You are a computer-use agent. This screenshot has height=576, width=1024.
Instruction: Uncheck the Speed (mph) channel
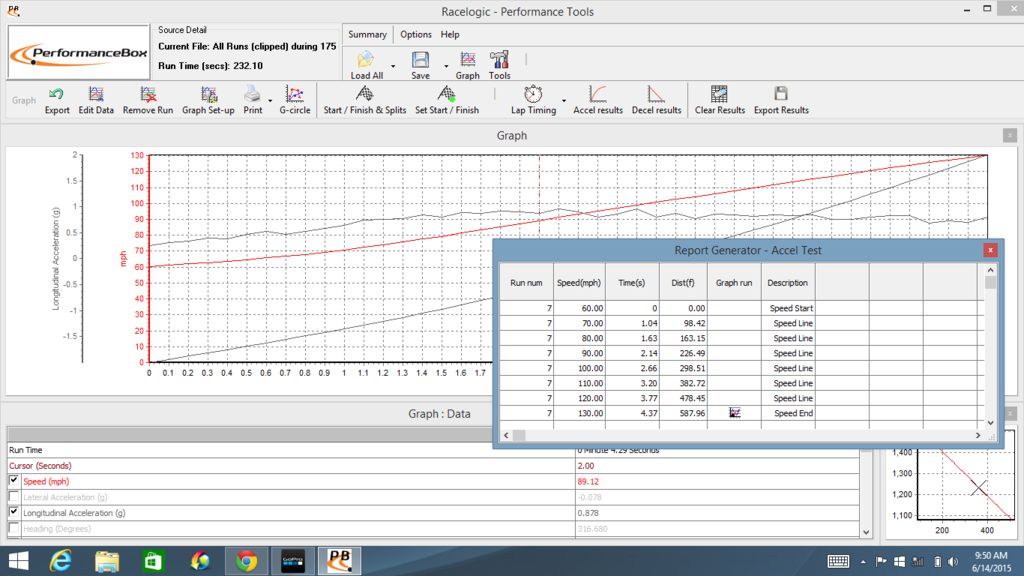click(x=14, y=481)
